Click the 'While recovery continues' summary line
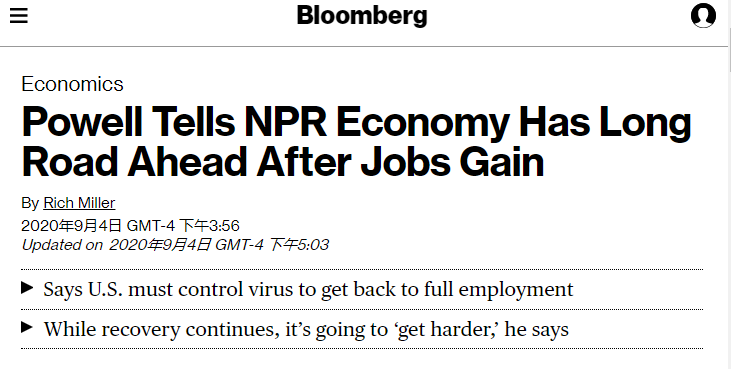731x369 pixels. [x=306, y=329]
